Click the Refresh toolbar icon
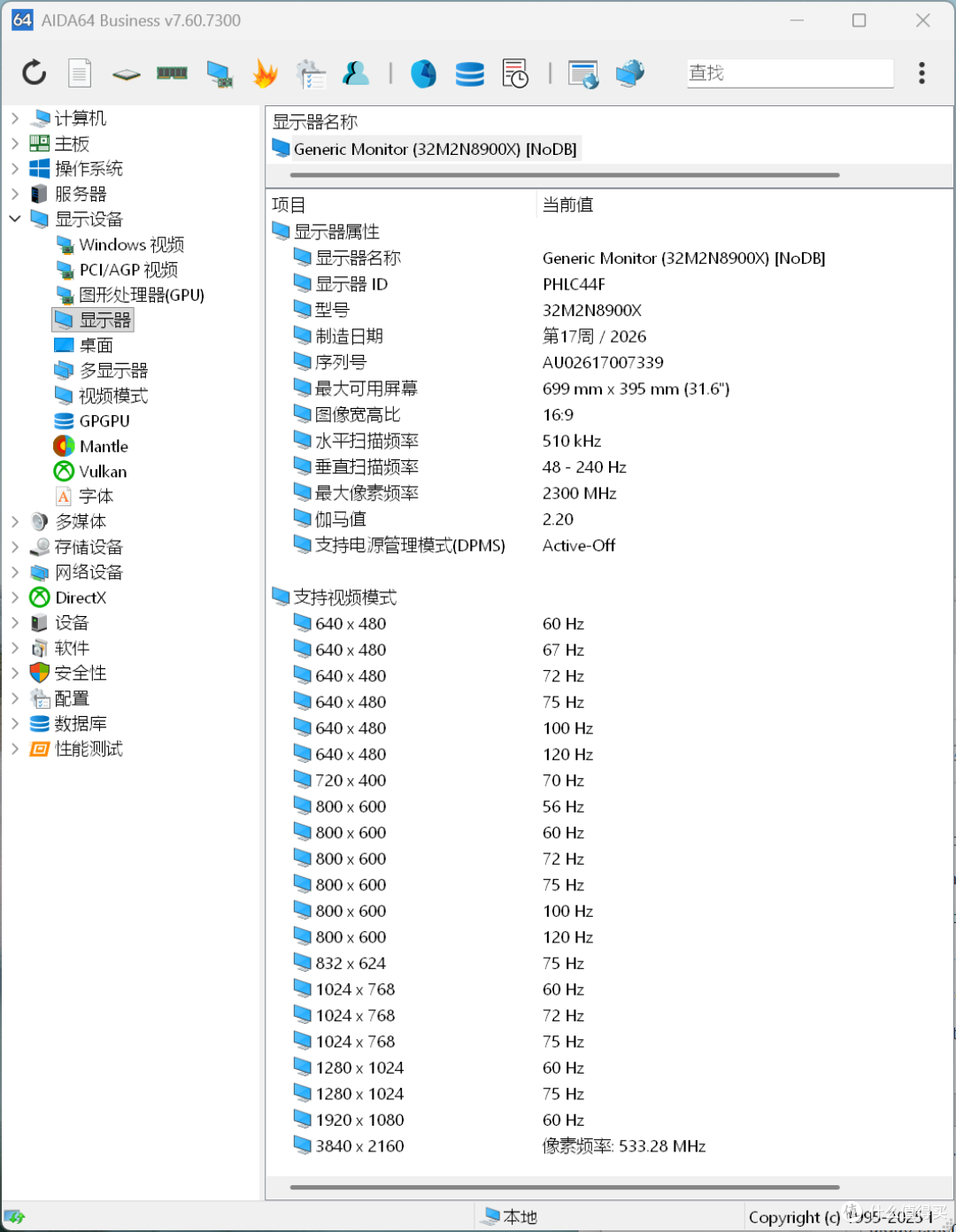Viewport: 956px width, 1232px height. click(35, 73)
